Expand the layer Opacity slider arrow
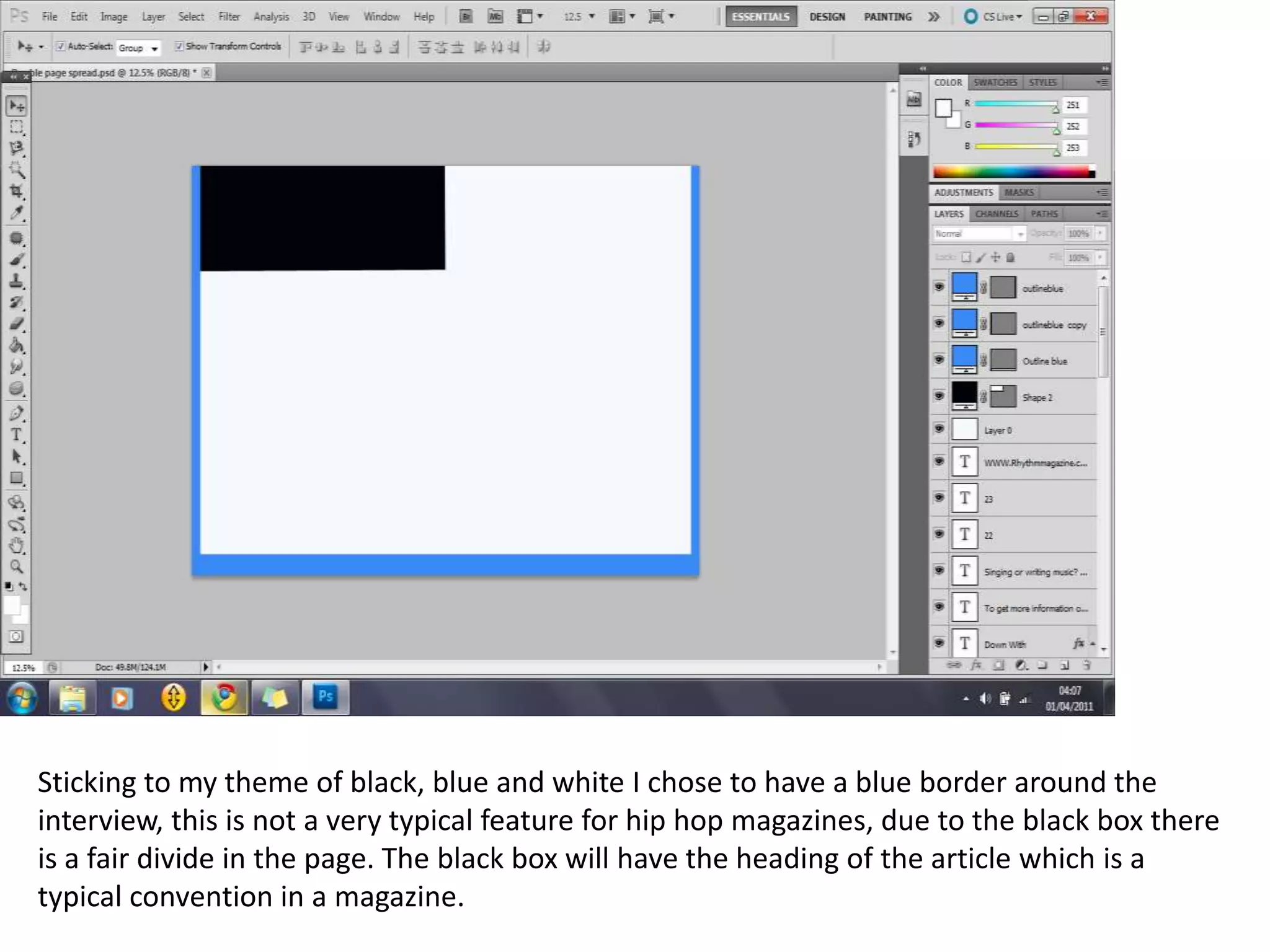Image resolution: width=1270 pixels, height=952 pixels. [1101, 234]
